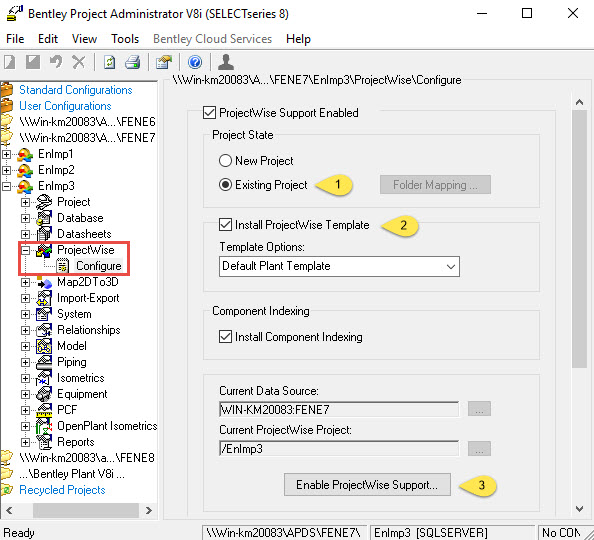Toggle Install Component Indexing checkbox
Screen dimensions: 594x540
[x=225, y=337]
